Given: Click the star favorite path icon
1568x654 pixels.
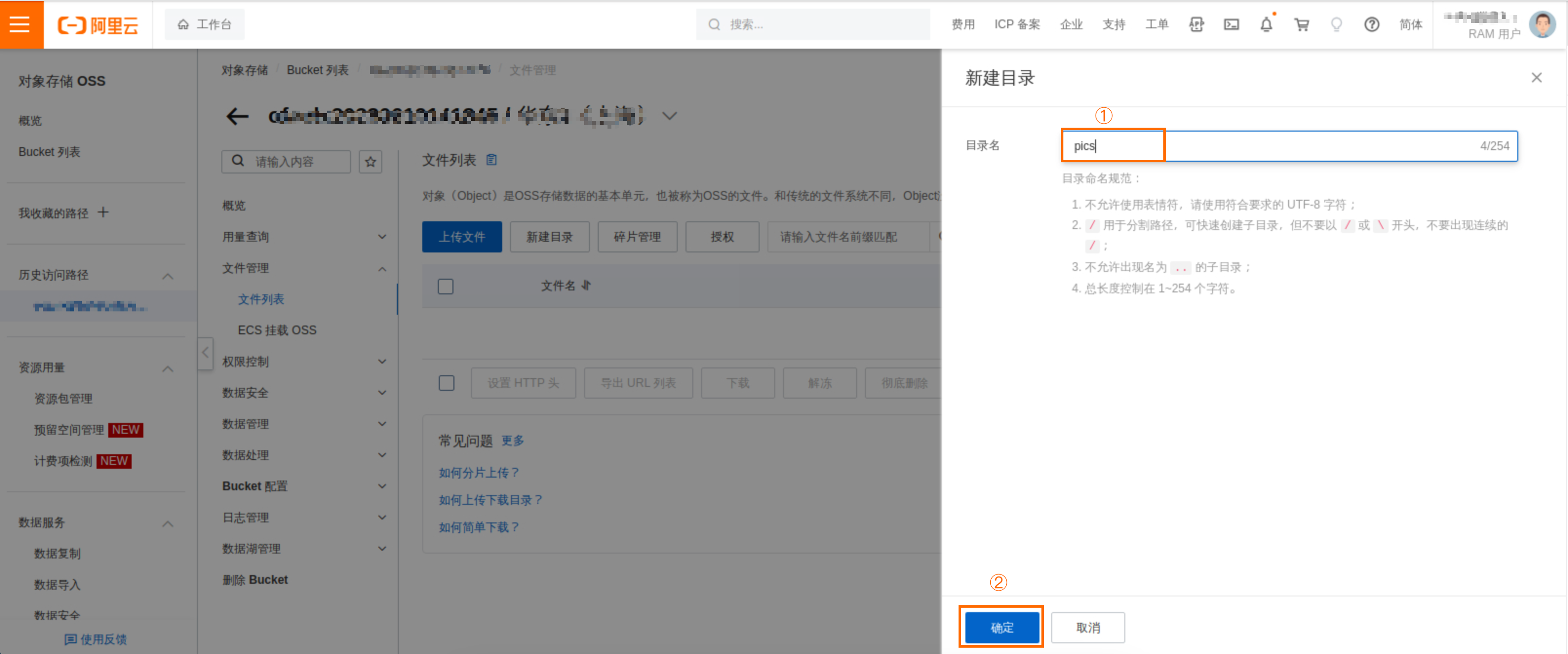Looking at the screenshot, I should 370,162.
